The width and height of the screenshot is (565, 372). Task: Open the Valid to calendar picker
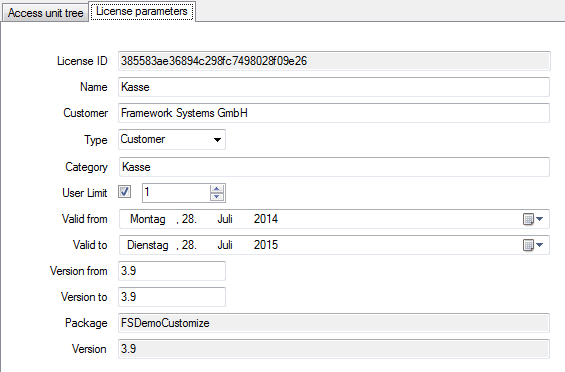click(533, 245)
